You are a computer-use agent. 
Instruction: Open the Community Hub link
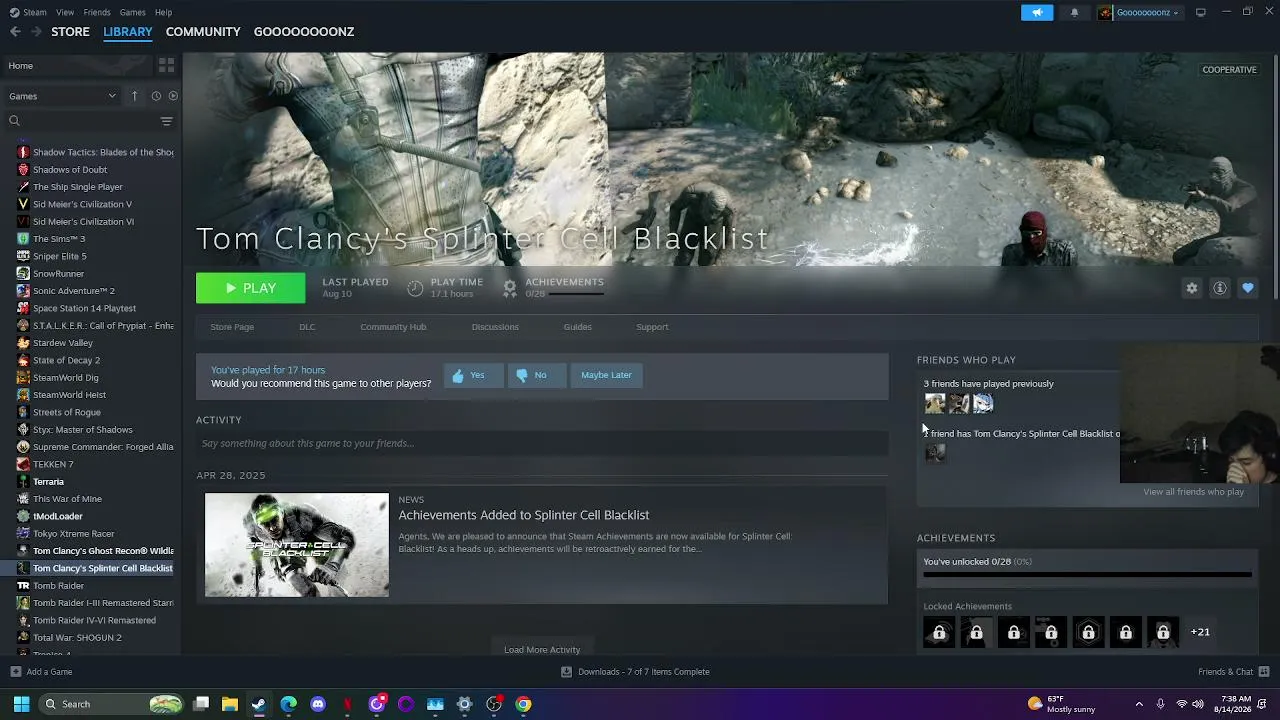click(x=393, y=327)
